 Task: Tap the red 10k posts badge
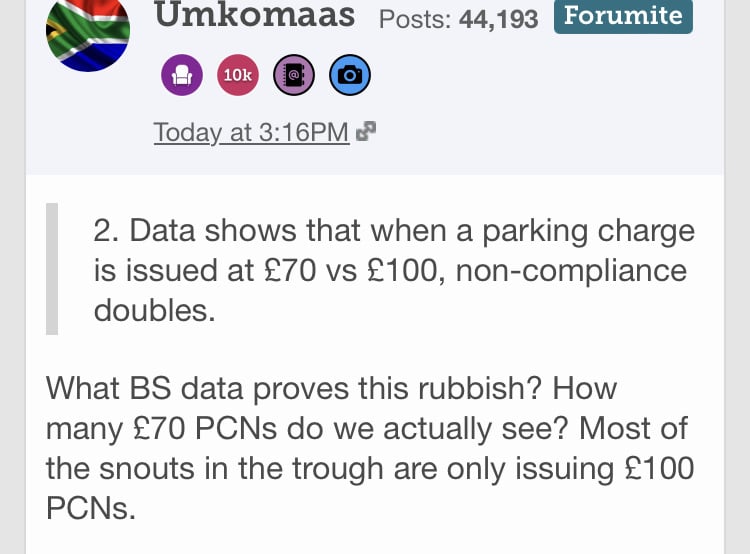pos(237,73)
